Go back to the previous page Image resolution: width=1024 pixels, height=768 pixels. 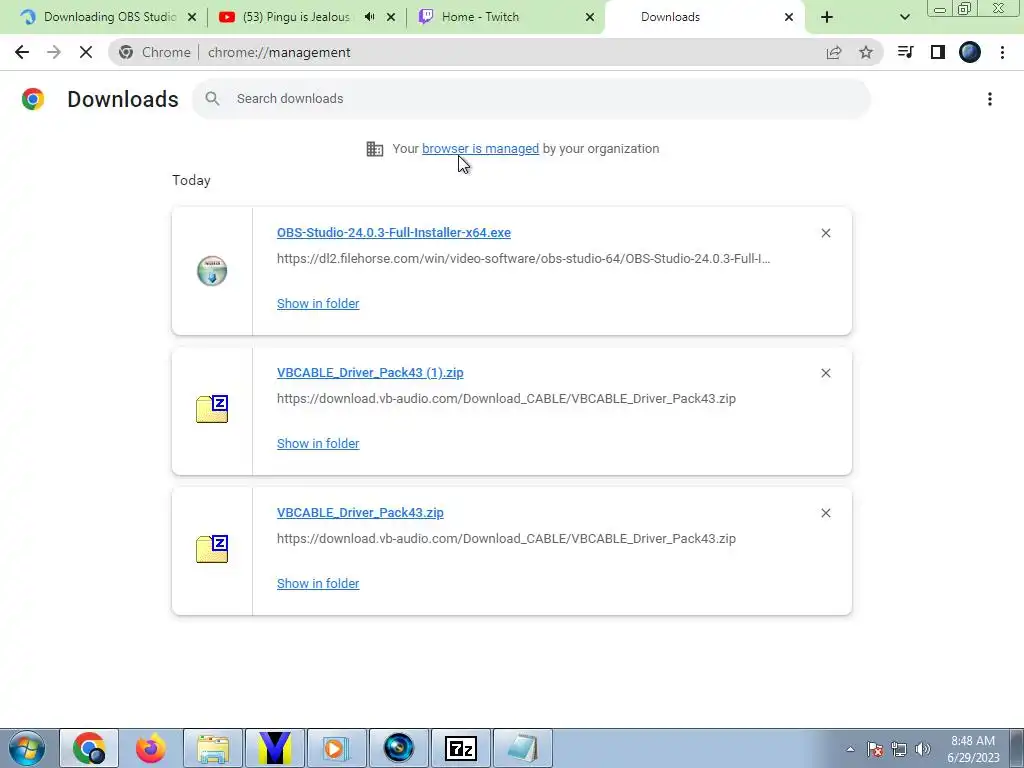[x=22, y=52]
